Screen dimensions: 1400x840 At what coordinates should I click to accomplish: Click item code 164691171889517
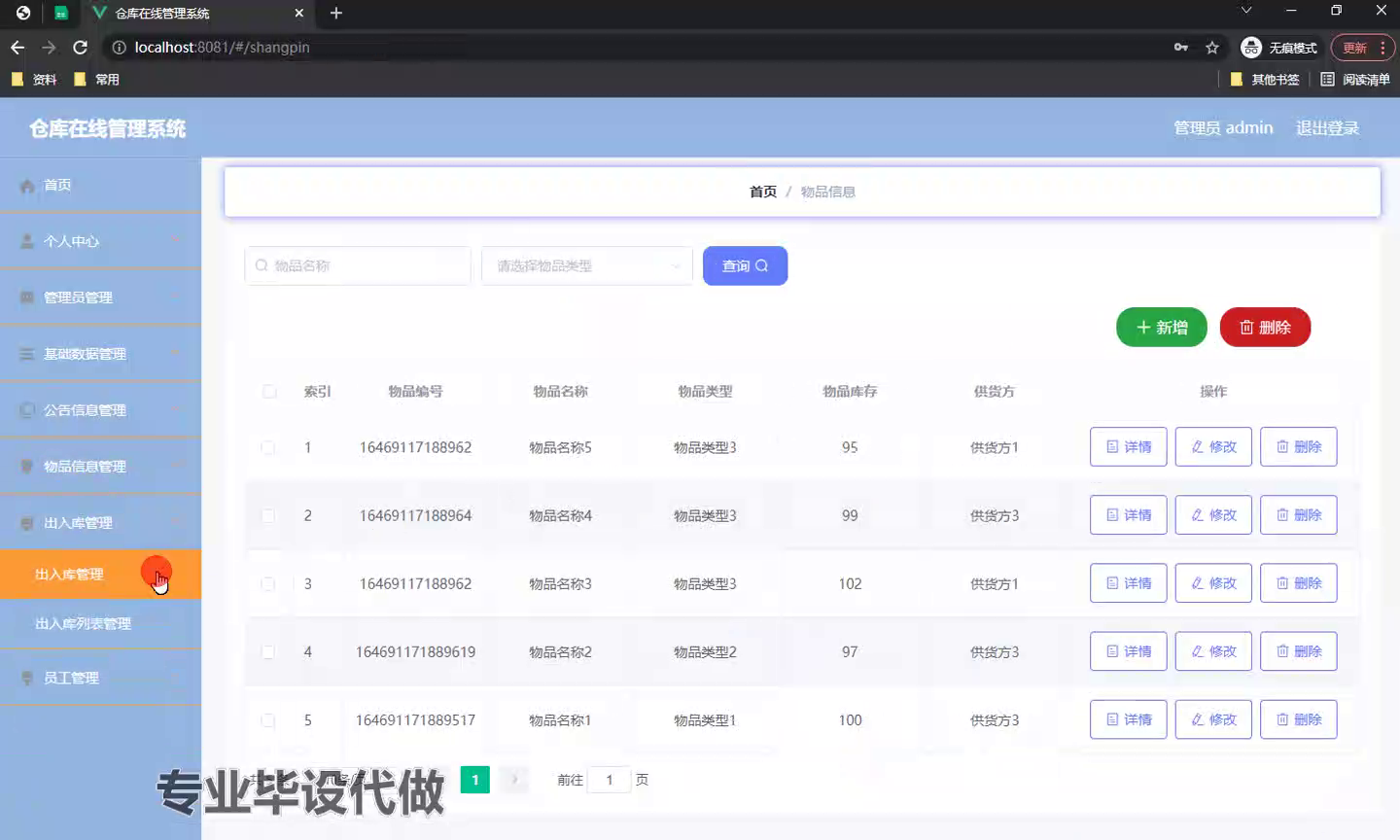415,720
